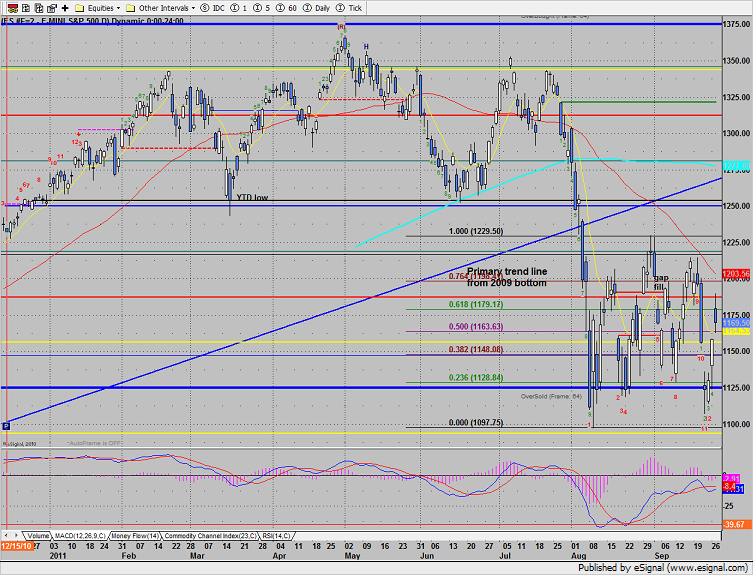Open the RSI(14,C) tab
The width and height of the screenshot is (753, 575).
click(x=276, y=536)
